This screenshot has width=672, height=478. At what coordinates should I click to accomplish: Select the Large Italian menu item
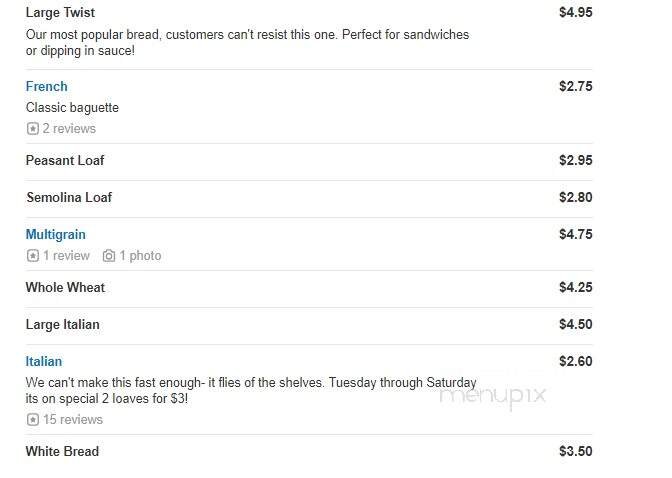pos(63,325)
